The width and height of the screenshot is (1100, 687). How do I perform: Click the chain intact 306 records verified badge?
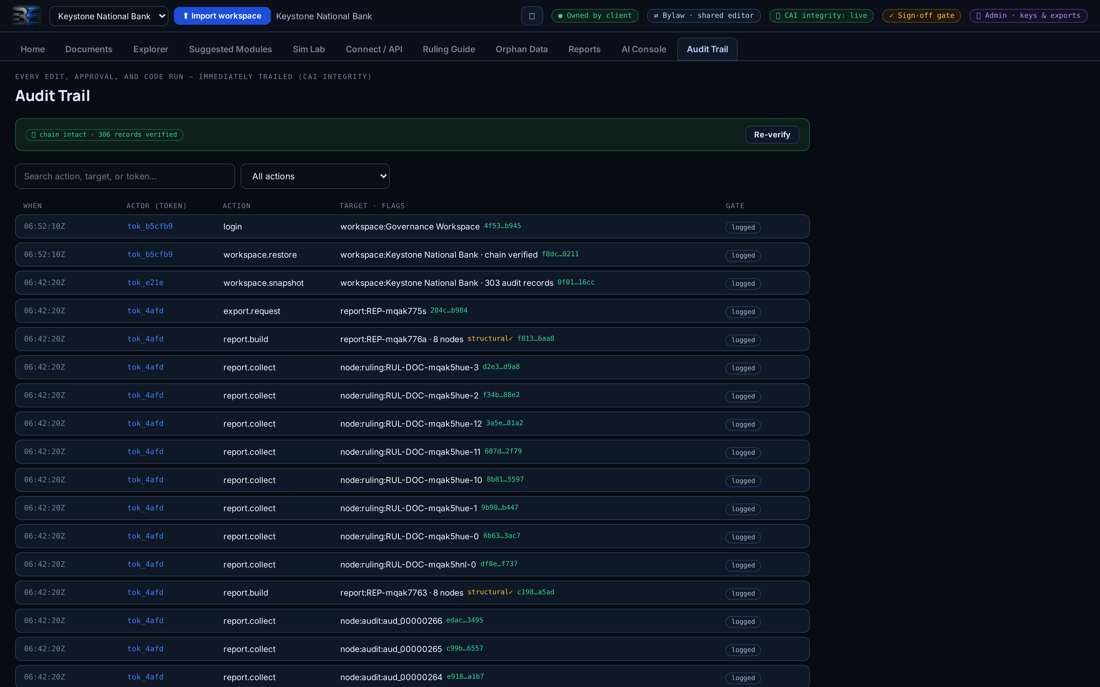click(x=105, y=135)
